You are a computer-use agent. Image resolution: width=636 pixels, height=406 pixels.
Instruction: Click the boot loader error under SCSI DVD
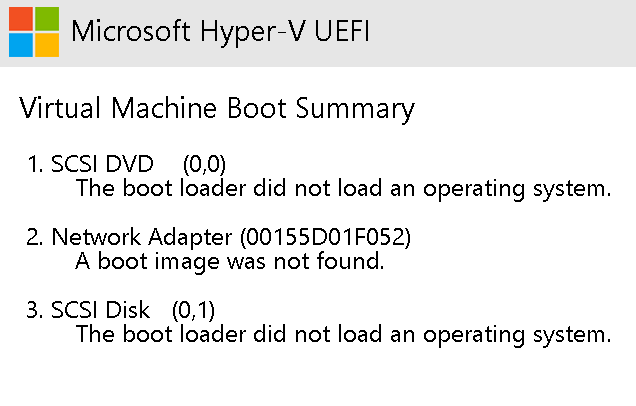[x=343, y=187]
